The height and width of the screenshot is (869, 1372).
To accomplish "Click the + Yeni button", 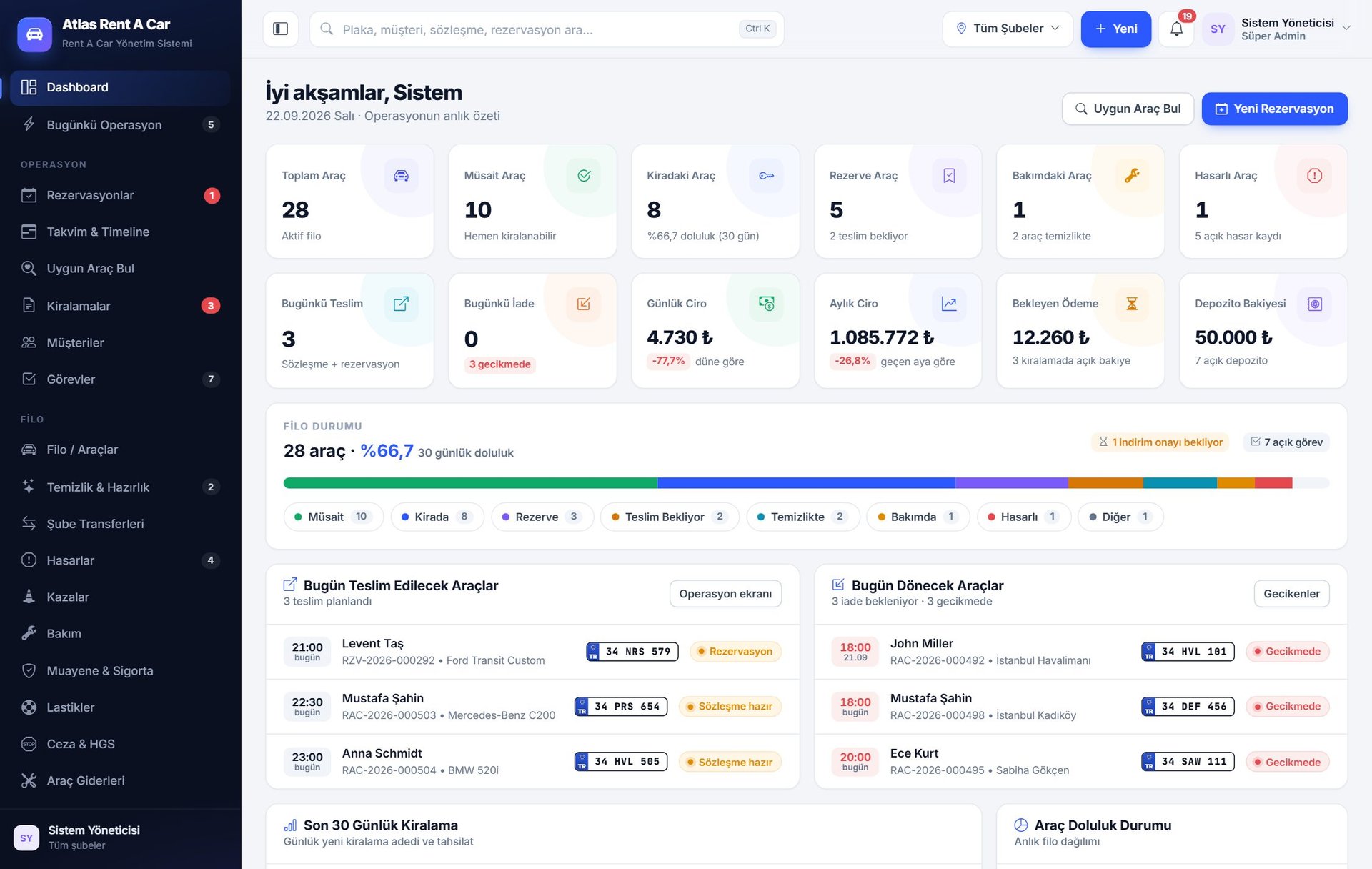I will [x=1115, y=29].
